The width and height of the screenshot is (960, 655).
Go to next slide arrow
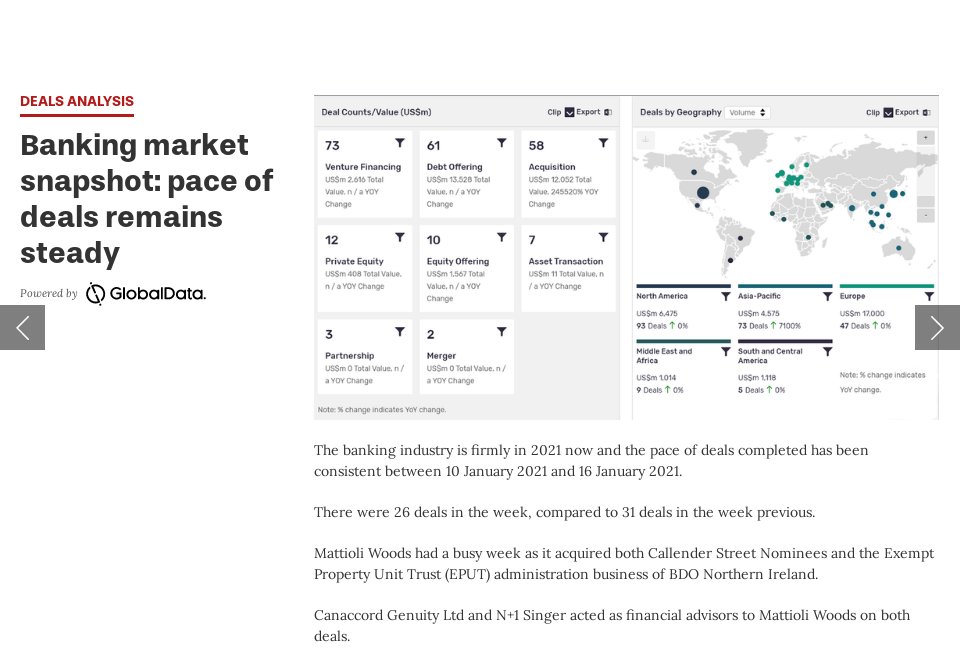pyautogui.click(x=937, y=327)
